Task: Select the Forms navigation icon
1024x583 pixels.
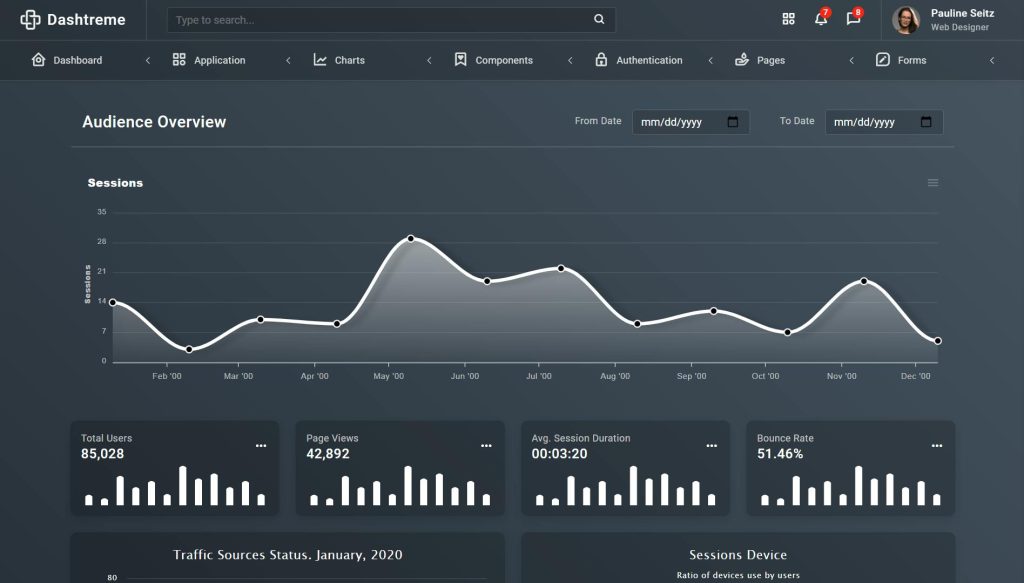Action: click(881, 60)
